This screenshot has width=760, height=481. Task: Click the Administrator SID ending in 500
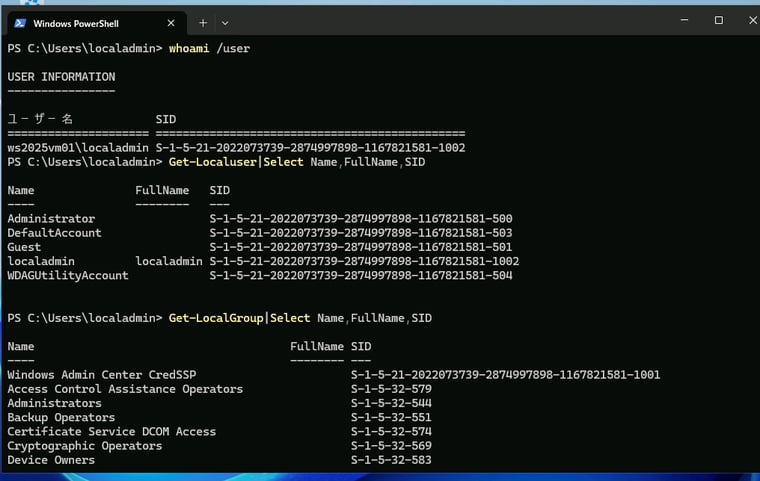pyautogui.click(x=360, y=219)
